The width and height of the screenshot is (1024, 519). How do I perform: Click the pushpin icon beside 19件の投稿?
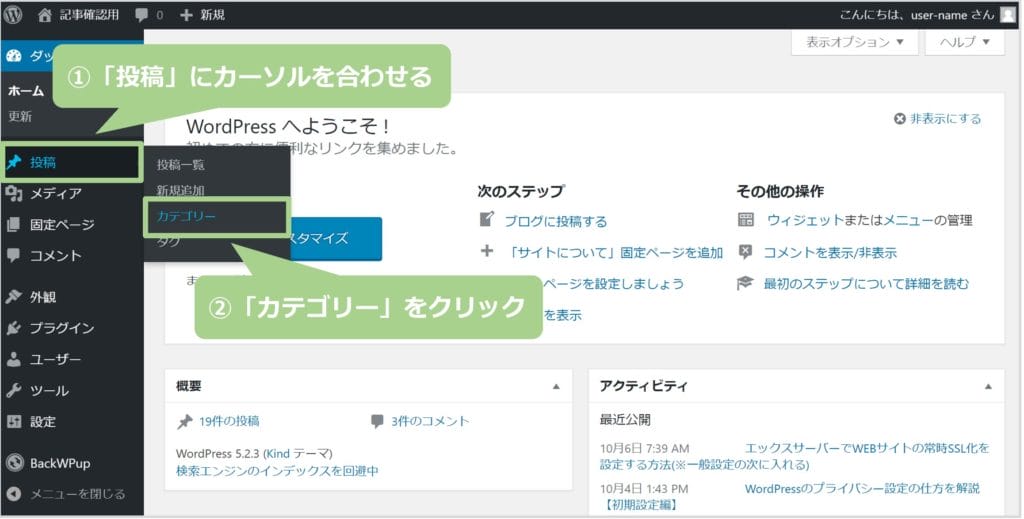[x=185, y=422]
